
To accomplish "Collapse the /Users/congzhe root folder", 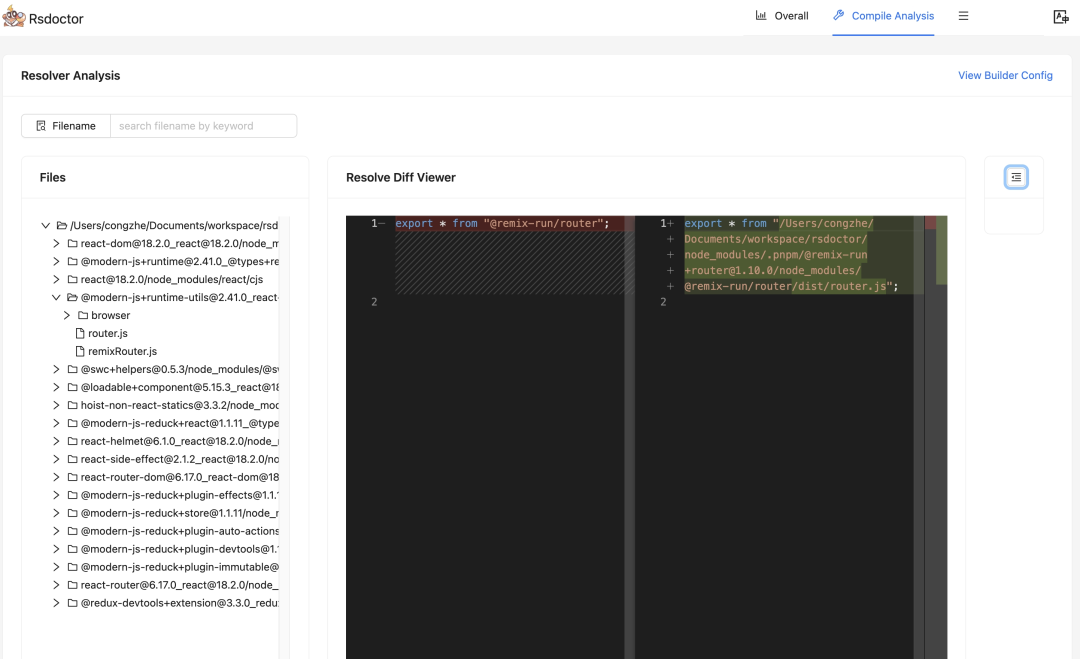I will coord(45,226).
